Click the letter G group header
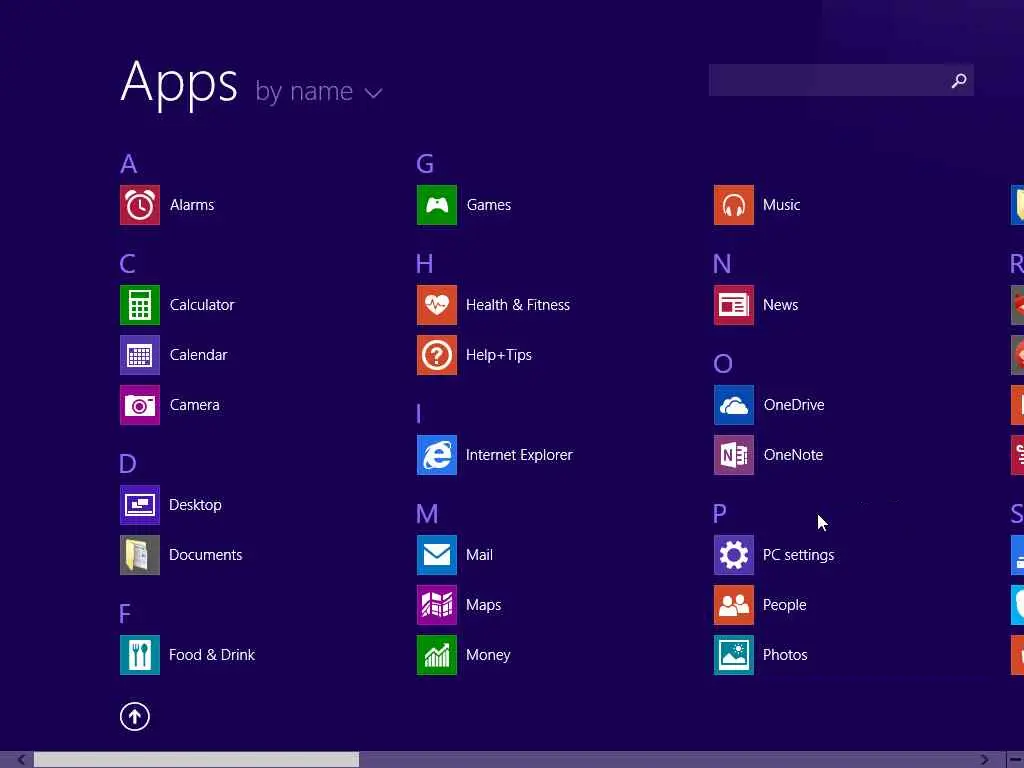1024x768 pixels. point(425,164)
